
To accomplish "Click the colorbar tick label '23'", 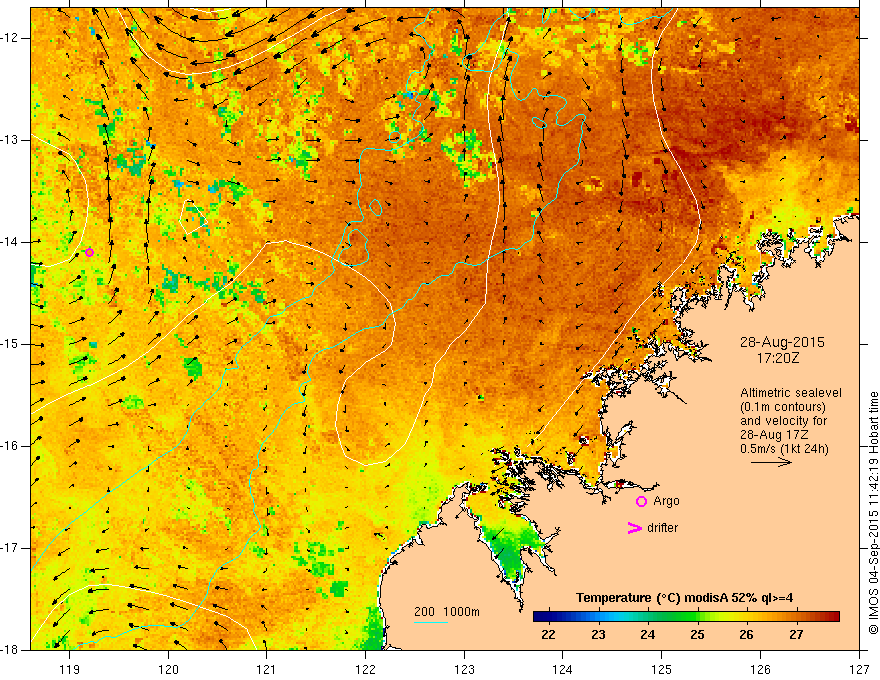I will point(598,635).
